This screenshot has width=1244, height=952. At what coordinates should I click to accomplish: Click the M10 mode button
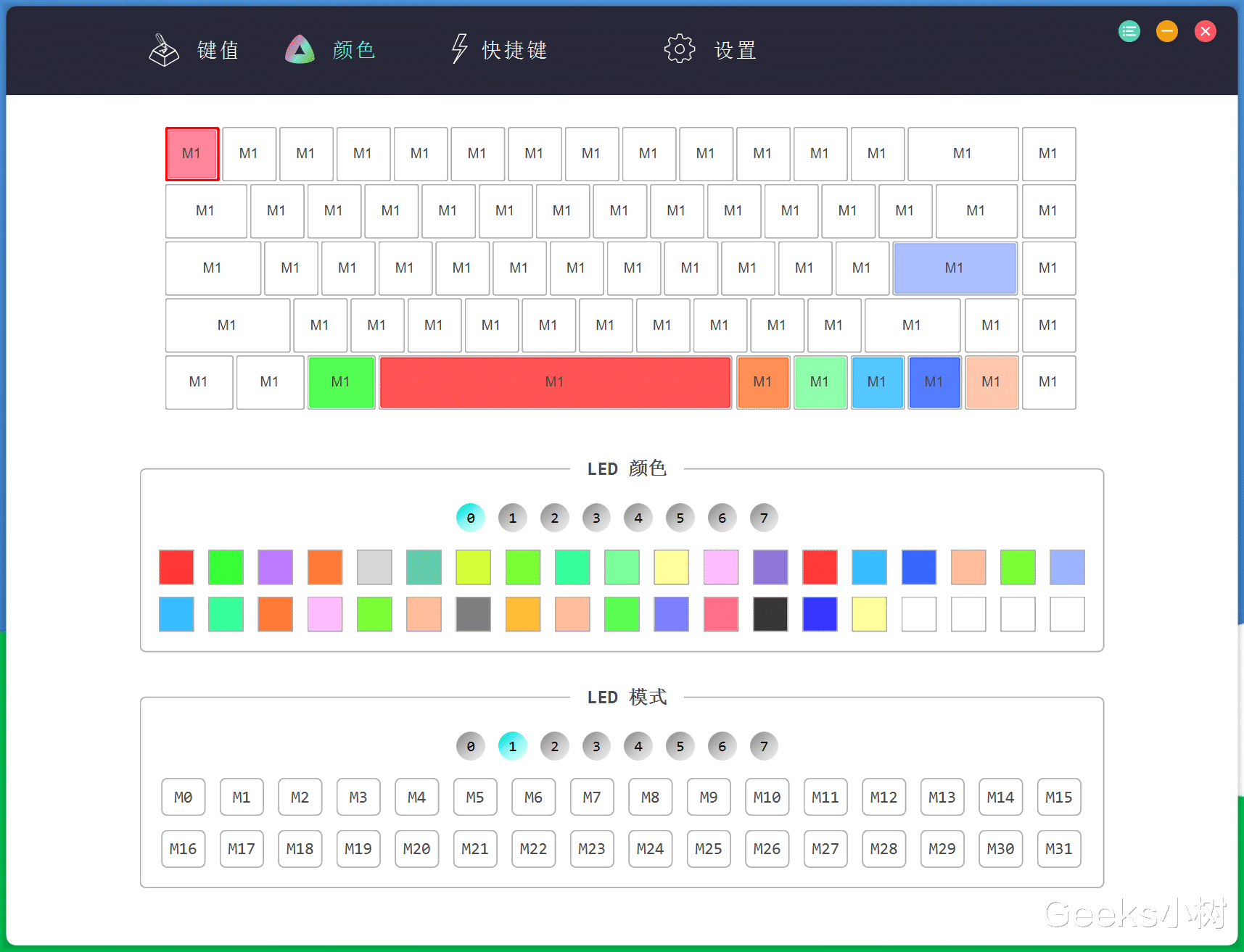(x=767, y=797)
